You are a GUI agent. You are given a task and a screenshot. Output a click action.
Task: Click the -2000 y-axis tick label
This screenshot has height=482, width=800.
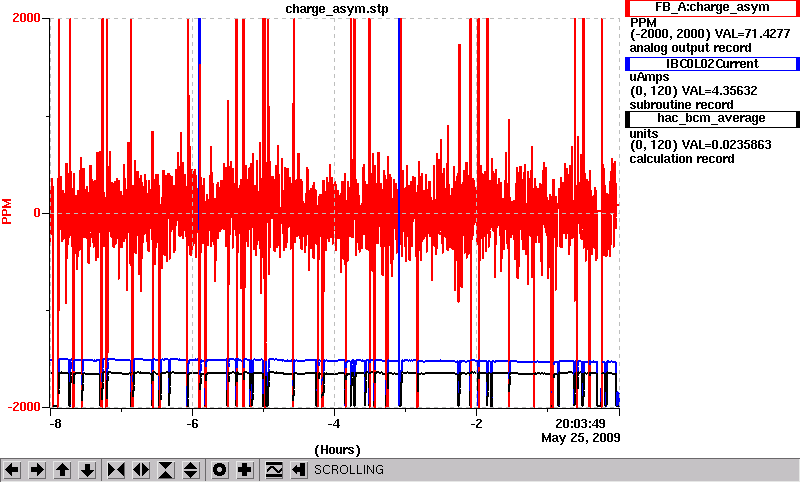click(x=24, y=407)
